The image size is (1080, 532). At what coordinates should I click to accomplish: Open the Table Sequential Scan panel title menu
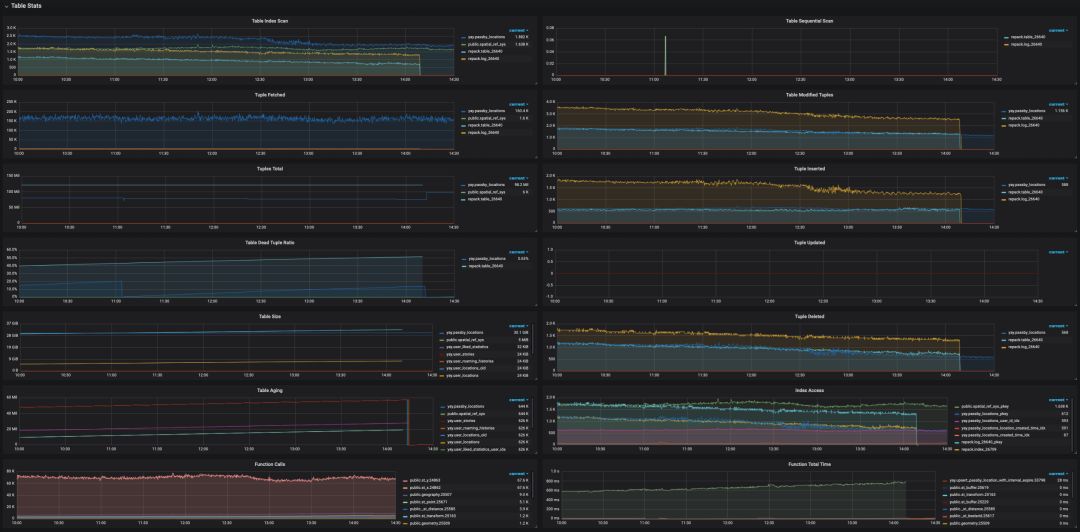(810, 21)
